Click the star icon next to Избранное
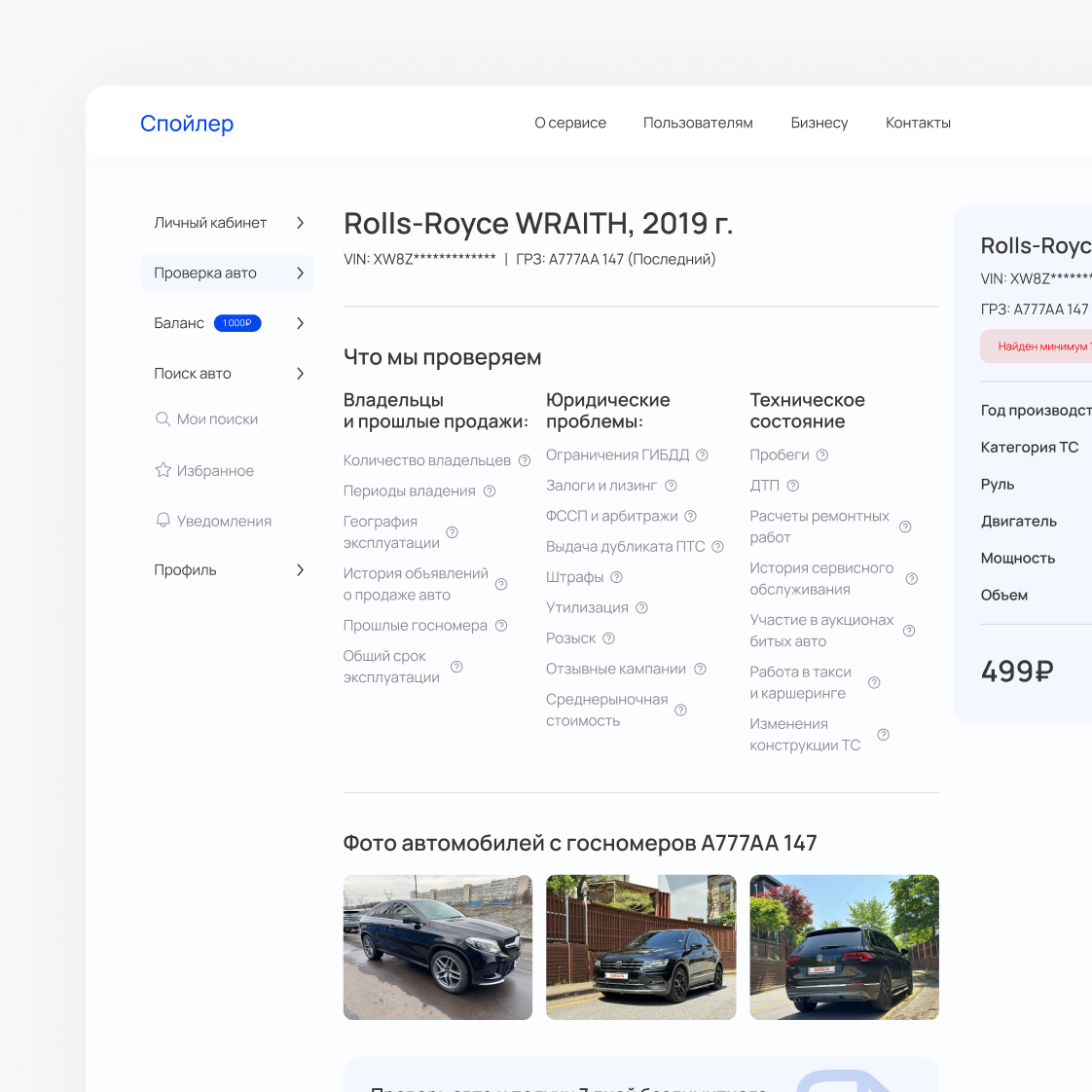1092x1092 pixels. [x=163, y=470]
